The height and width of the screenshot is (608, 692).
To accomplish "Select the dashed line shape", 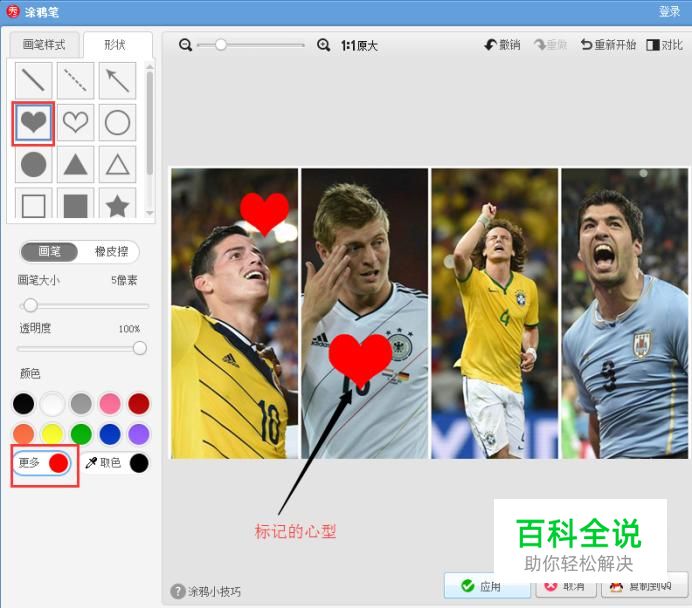I will (75, 80).
